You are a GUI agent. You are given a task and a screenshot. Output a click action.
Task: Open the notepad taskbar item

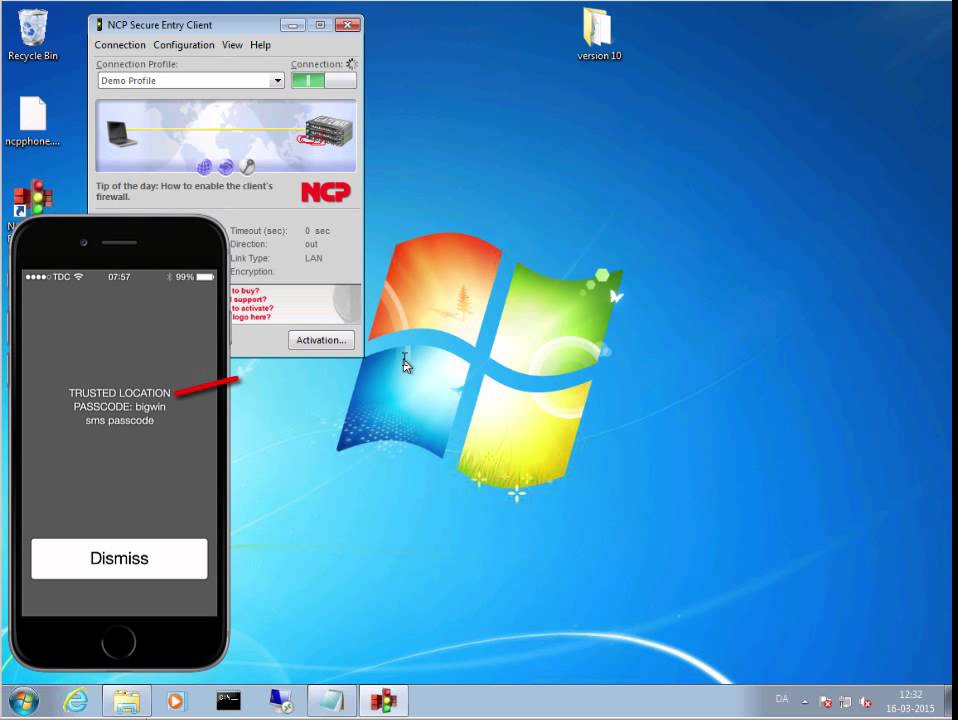[332, 701]
